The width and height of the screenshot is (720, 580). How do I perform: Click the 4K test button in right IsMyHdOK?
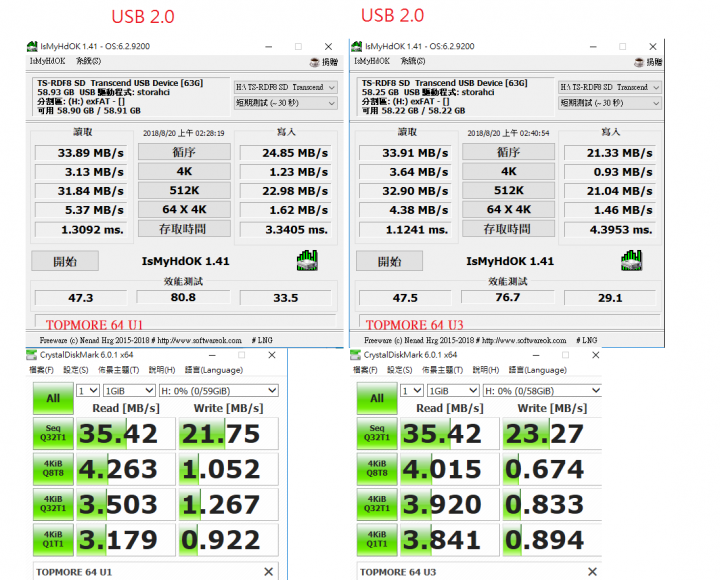(x=508, y=171)
